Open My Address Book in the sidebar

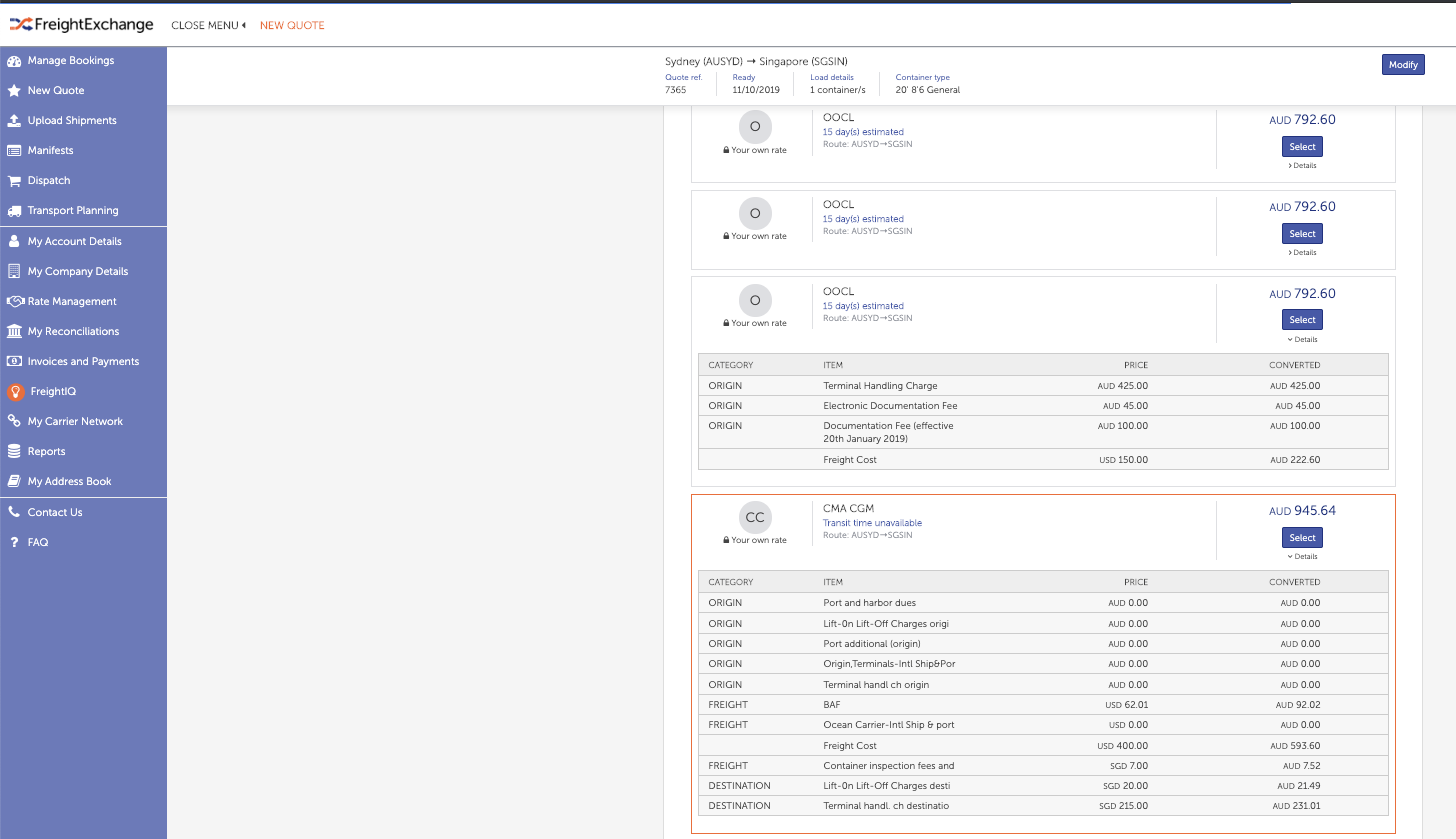69,482
